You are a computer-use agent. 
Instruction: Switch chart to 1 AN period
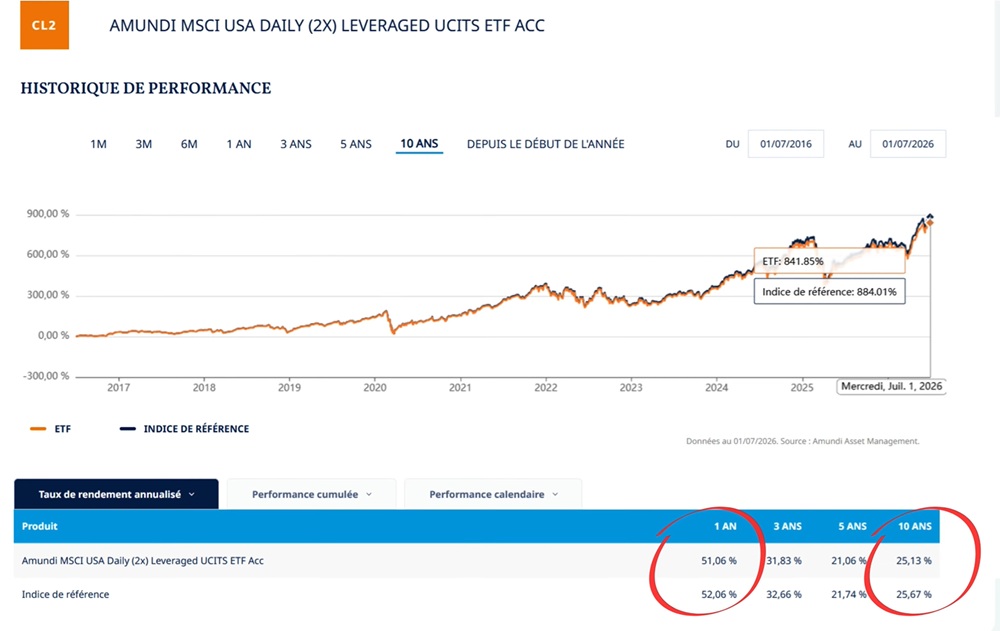point(239,144)
